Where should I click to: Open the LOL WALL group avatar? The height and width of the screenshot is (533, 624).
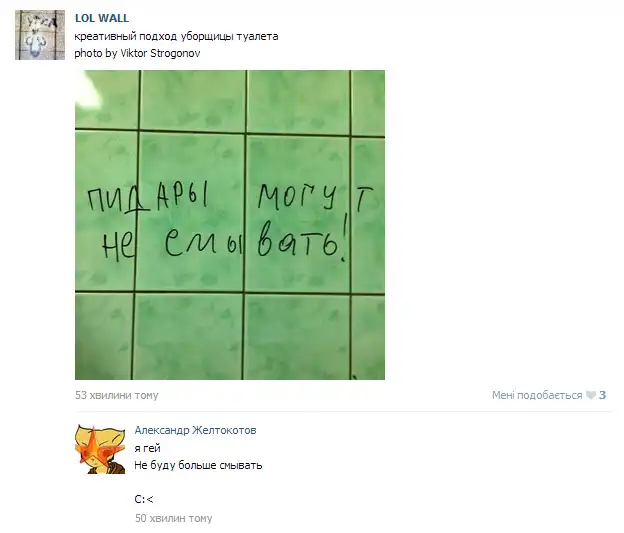coord(40,35)
